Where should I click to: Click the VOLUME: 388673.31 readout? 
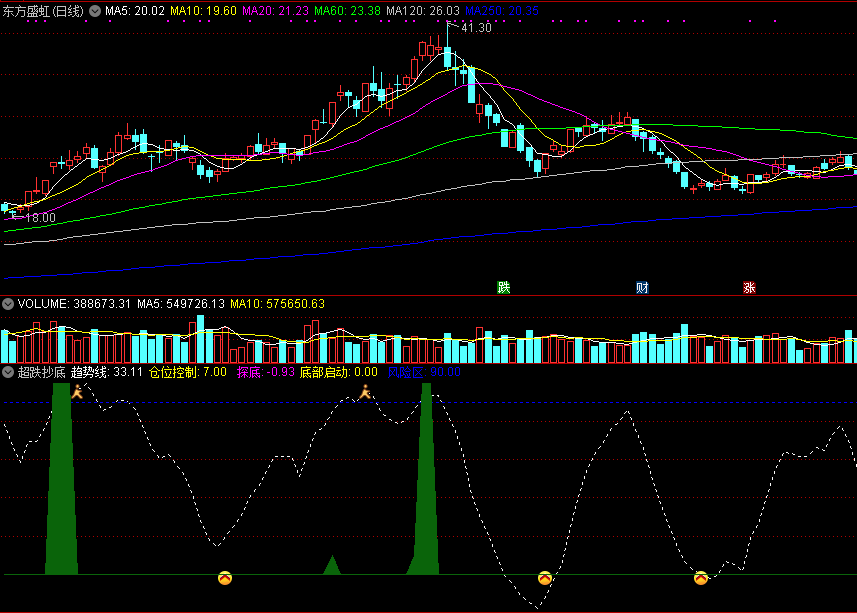click(74, 304)
